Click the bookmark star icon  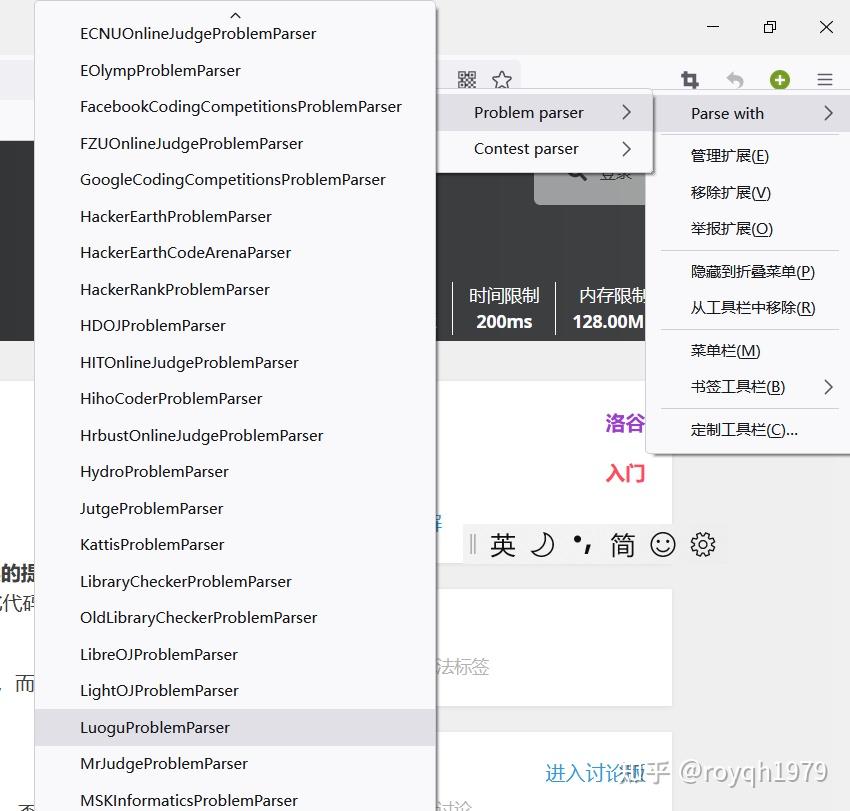tap(501, 79)
